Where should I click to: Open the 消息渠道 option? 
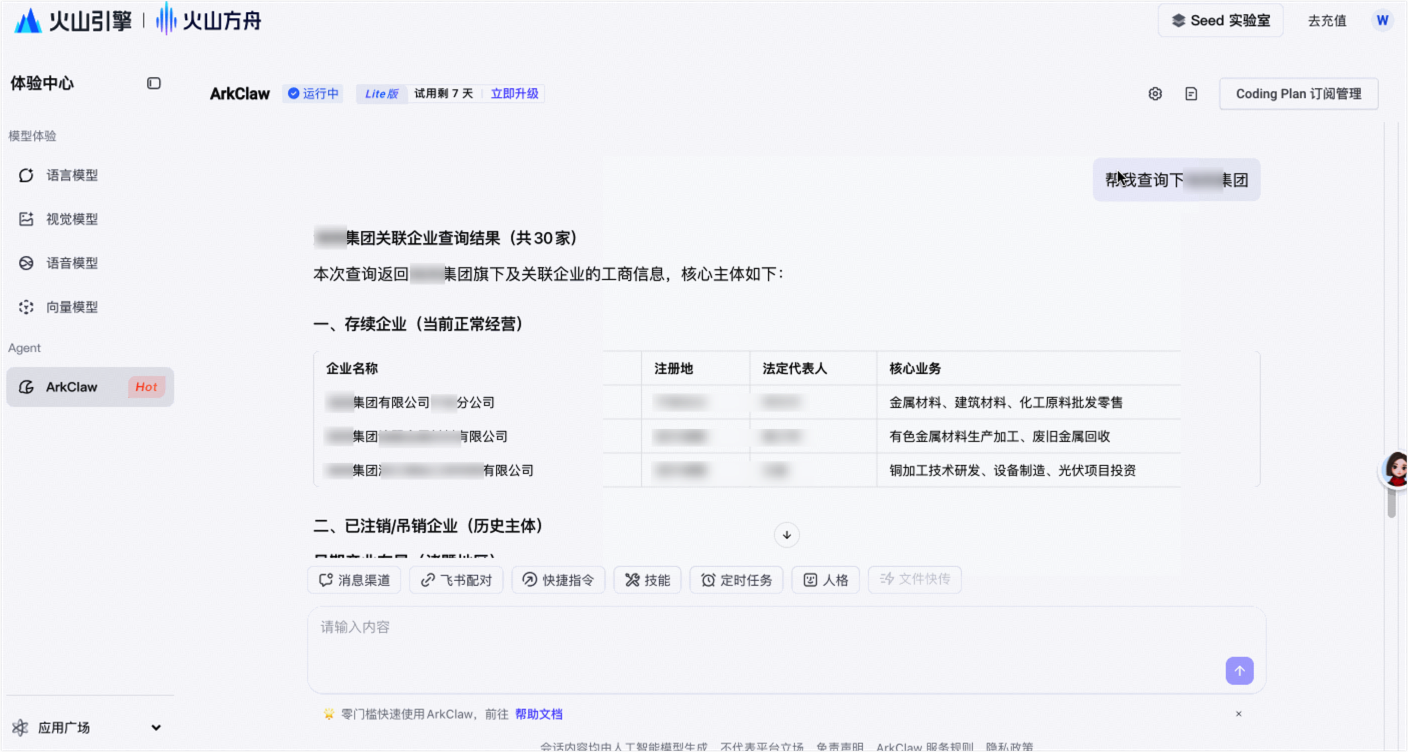(354, 580)
